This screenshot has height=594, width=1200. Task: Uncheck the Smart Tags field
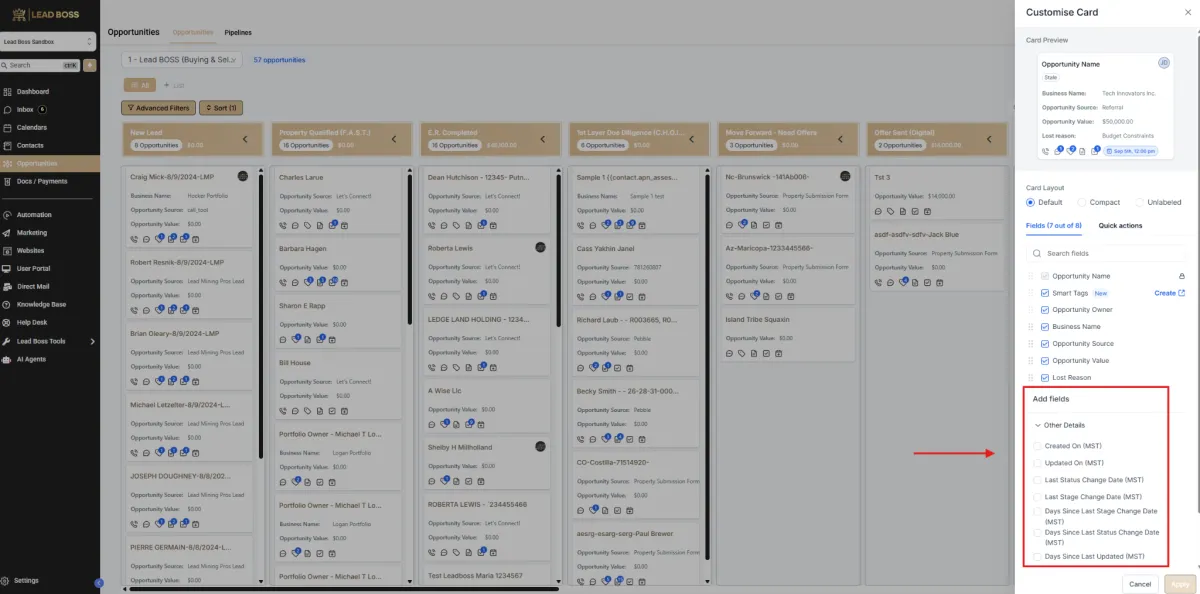tap(1045, 293)
